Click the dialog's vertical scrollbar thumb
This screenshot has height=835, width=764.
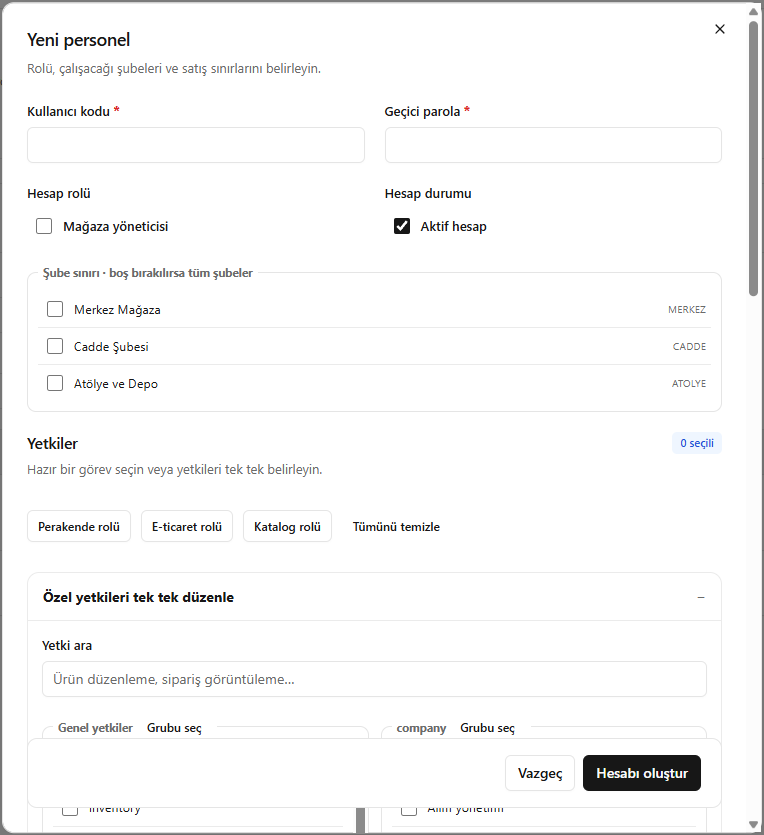point(753,158)
